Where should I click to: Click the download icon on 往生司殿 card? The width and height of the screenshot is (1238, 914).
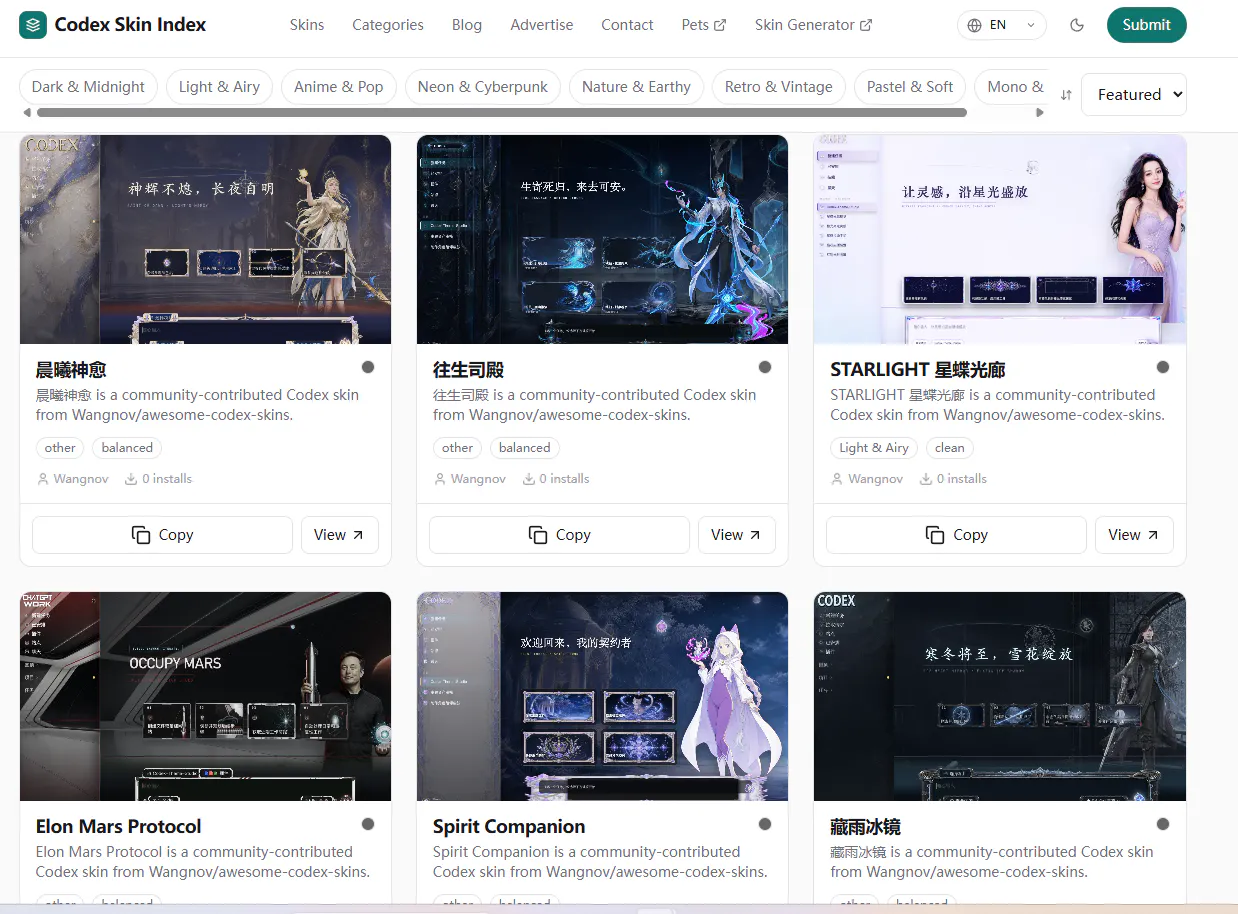point(528,479)
